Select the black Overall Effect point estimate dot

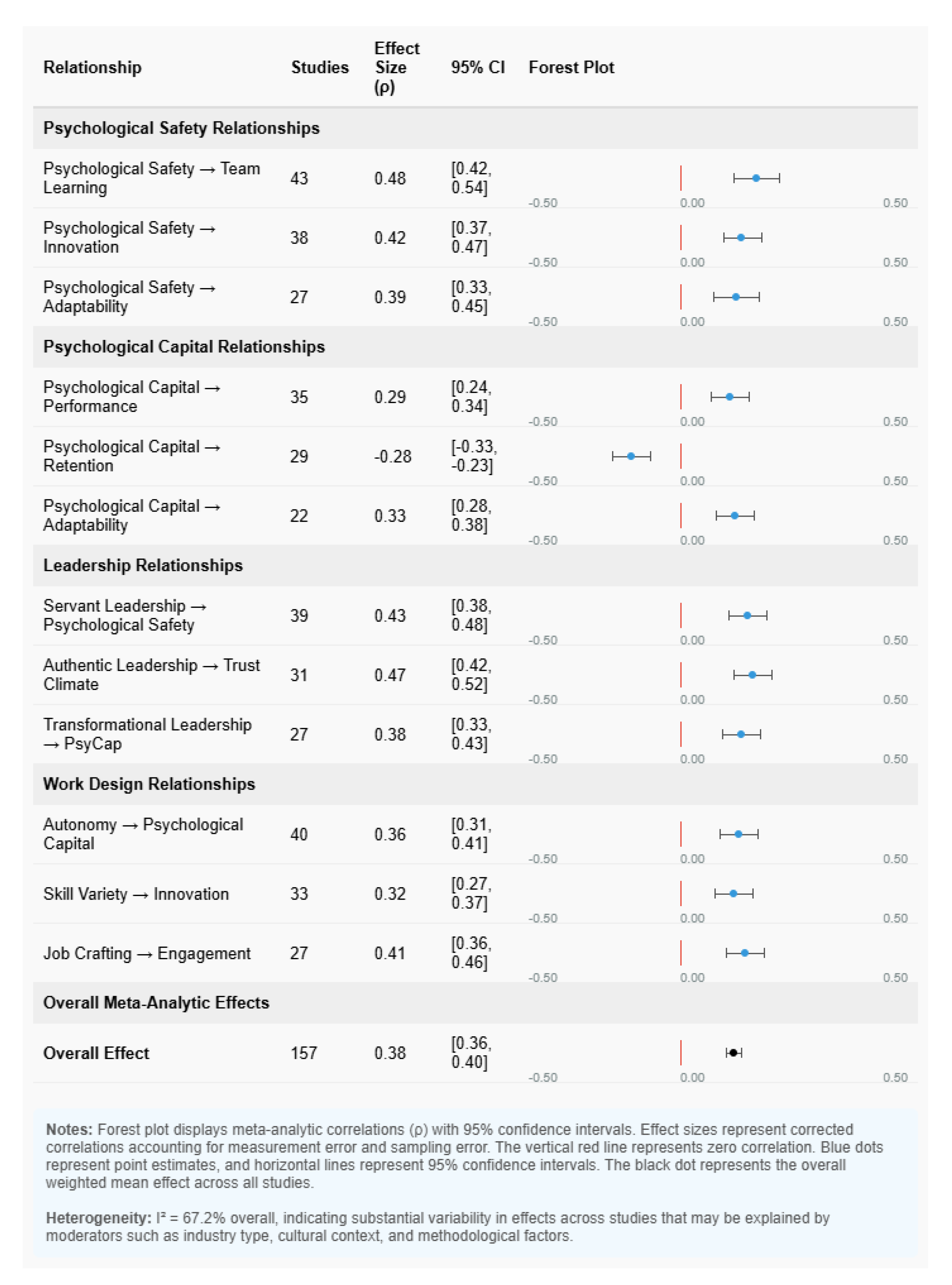733,1053
